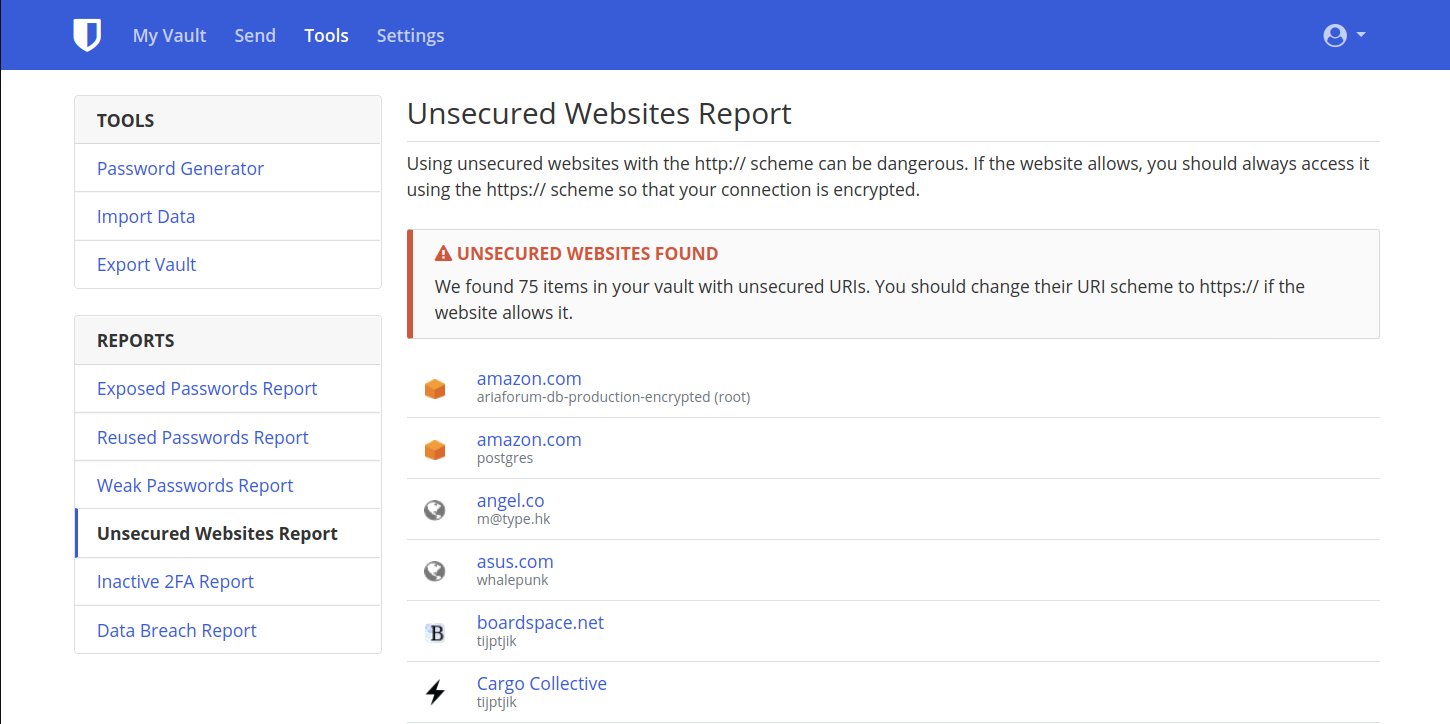Open Export Vault tool
1450x724 pixels.
[228, 264]
